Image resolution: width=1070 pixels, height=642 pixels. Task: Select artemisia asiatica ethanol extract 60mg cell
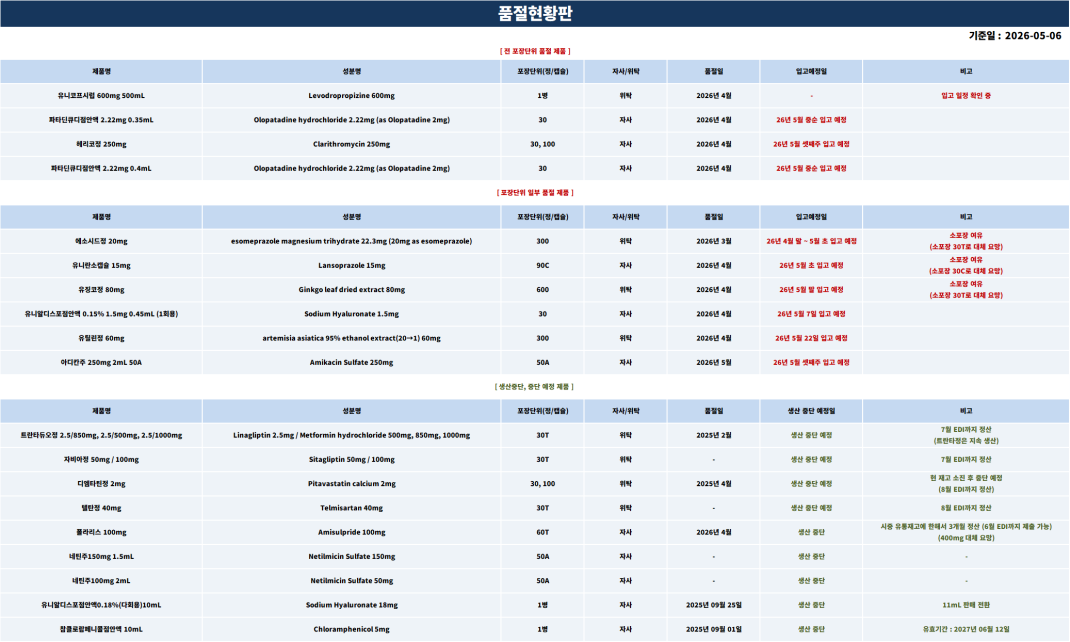coord(351,338)
